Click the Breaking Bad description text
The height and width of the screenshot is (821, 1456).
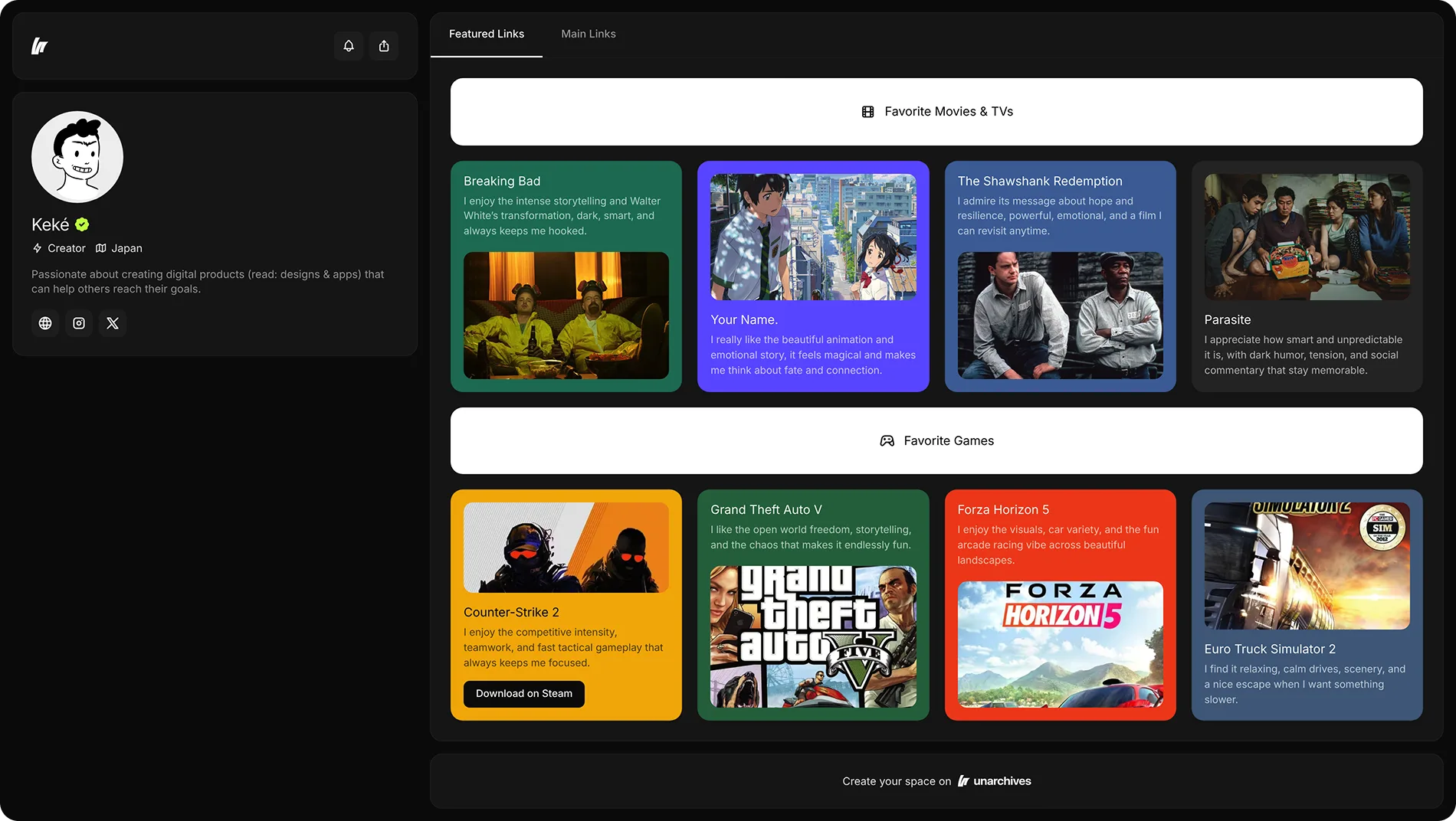point(562,216)
